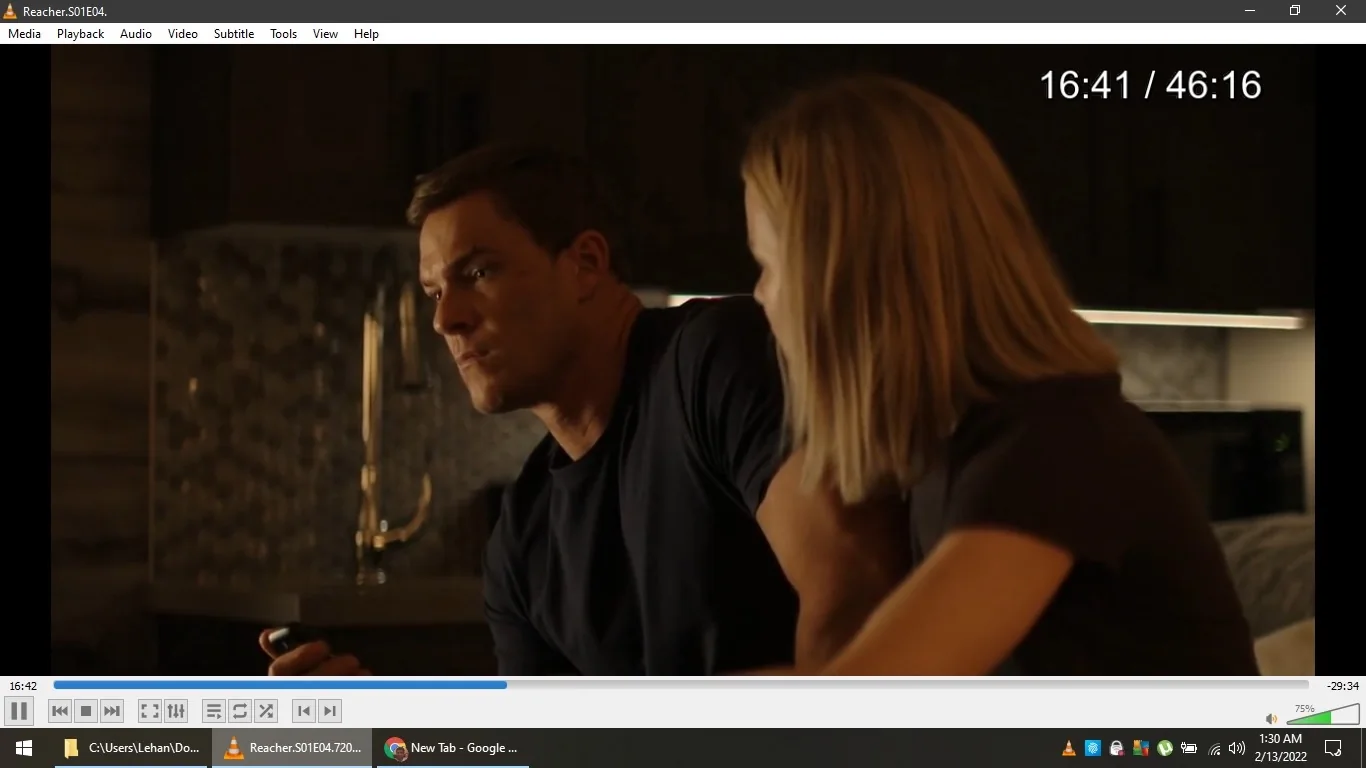1366x768 pixels.
Task: Click the VLC cone icon in title bar
Action: (x=11, y=11)
